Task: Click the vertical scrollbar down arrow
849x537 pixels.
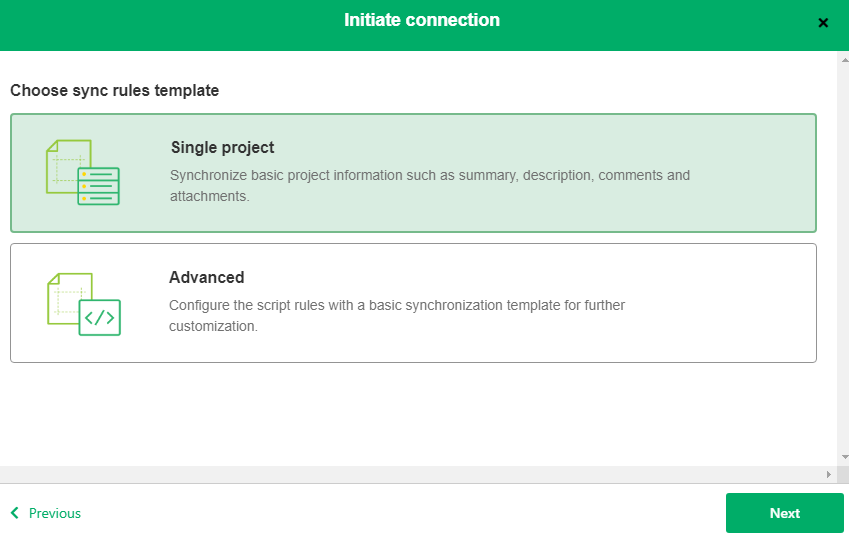Action: (843, 456)
